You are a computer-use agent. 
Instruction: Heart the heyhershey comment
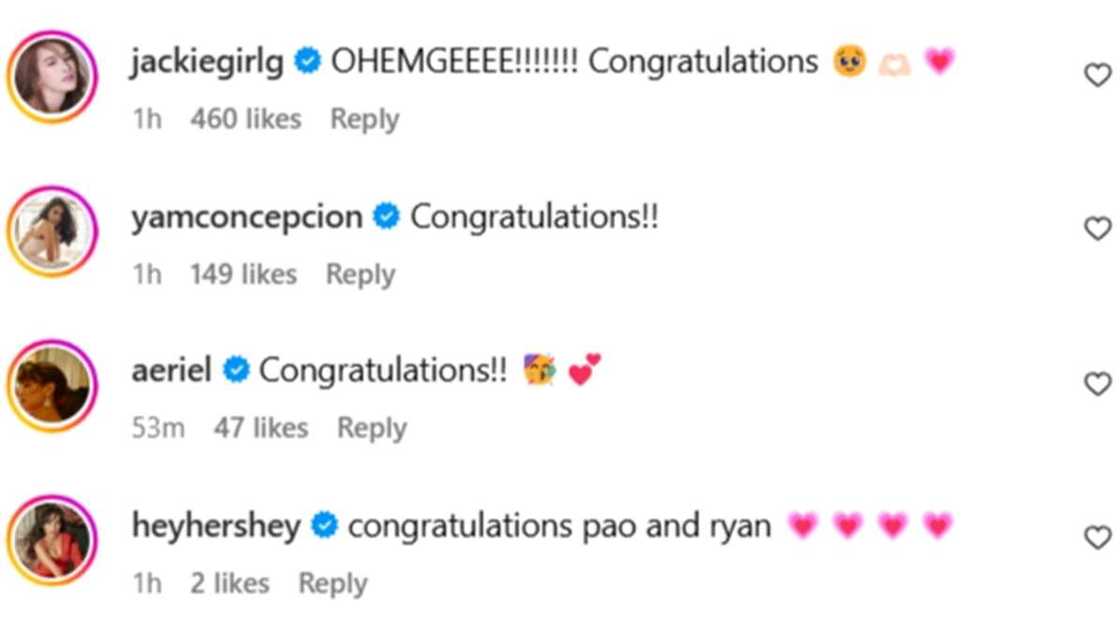(x=1097, y=538)
